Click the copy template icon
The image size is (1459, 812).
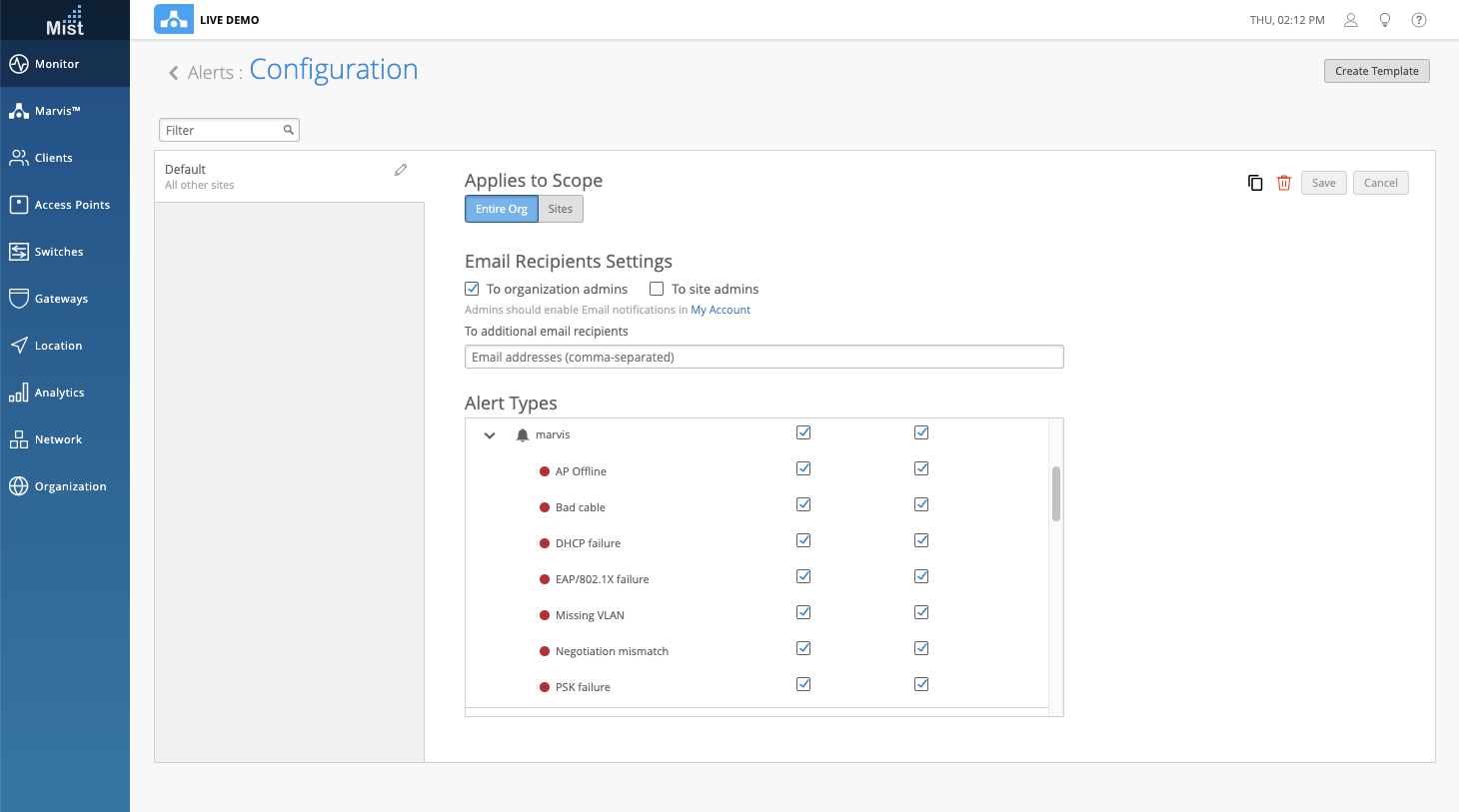(x=1255, y=183)
